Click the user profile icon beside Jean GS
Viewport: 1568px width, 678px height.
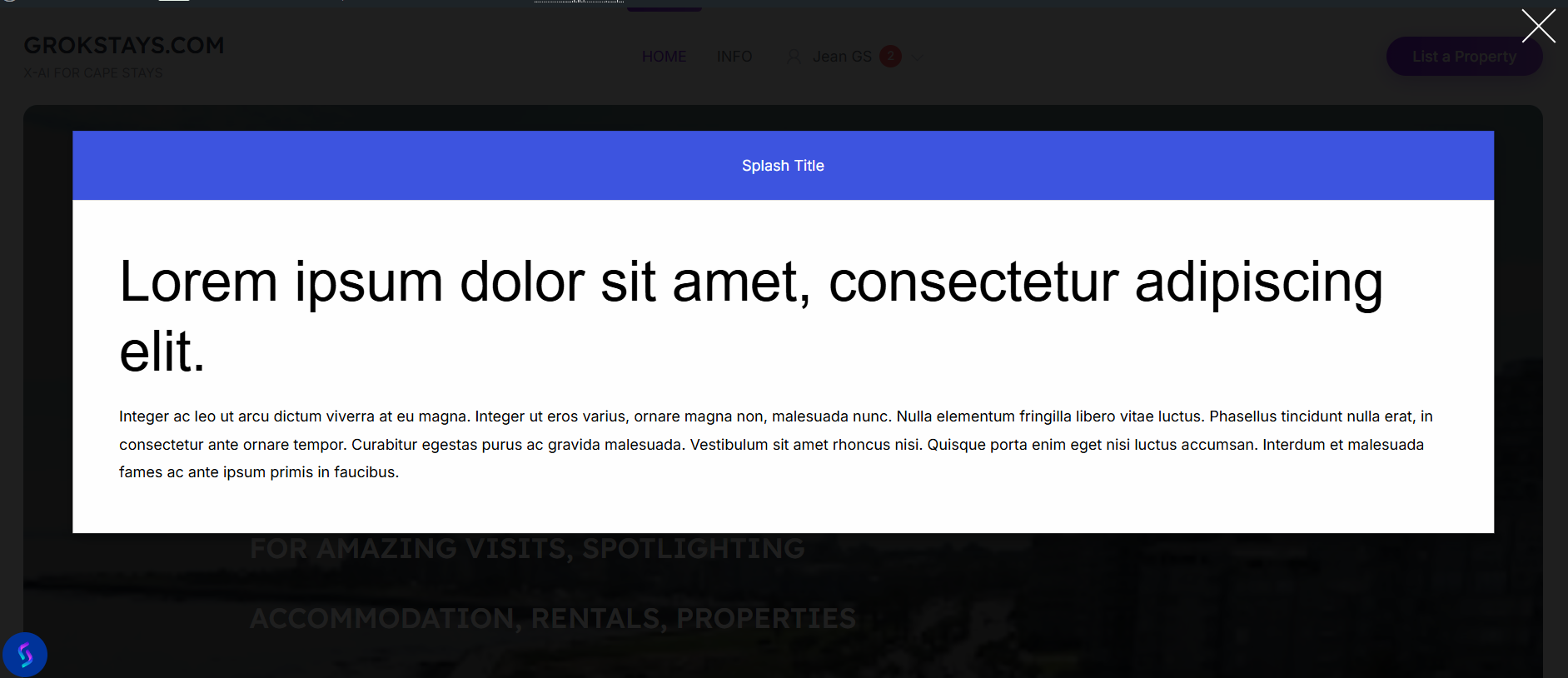[x=794, y=57]
